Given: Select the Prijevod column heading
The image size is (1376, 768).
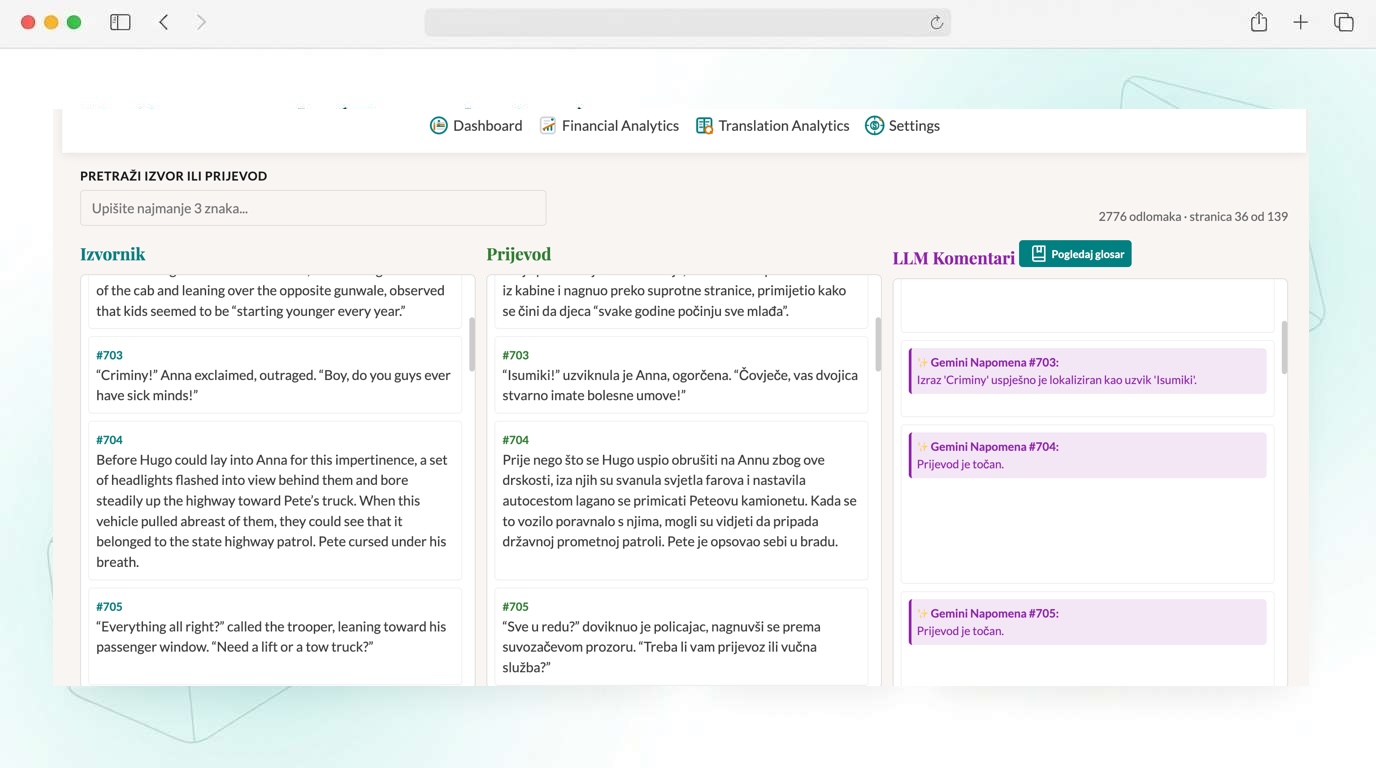Looking at the screenshot, I should (x=519, y=254).
